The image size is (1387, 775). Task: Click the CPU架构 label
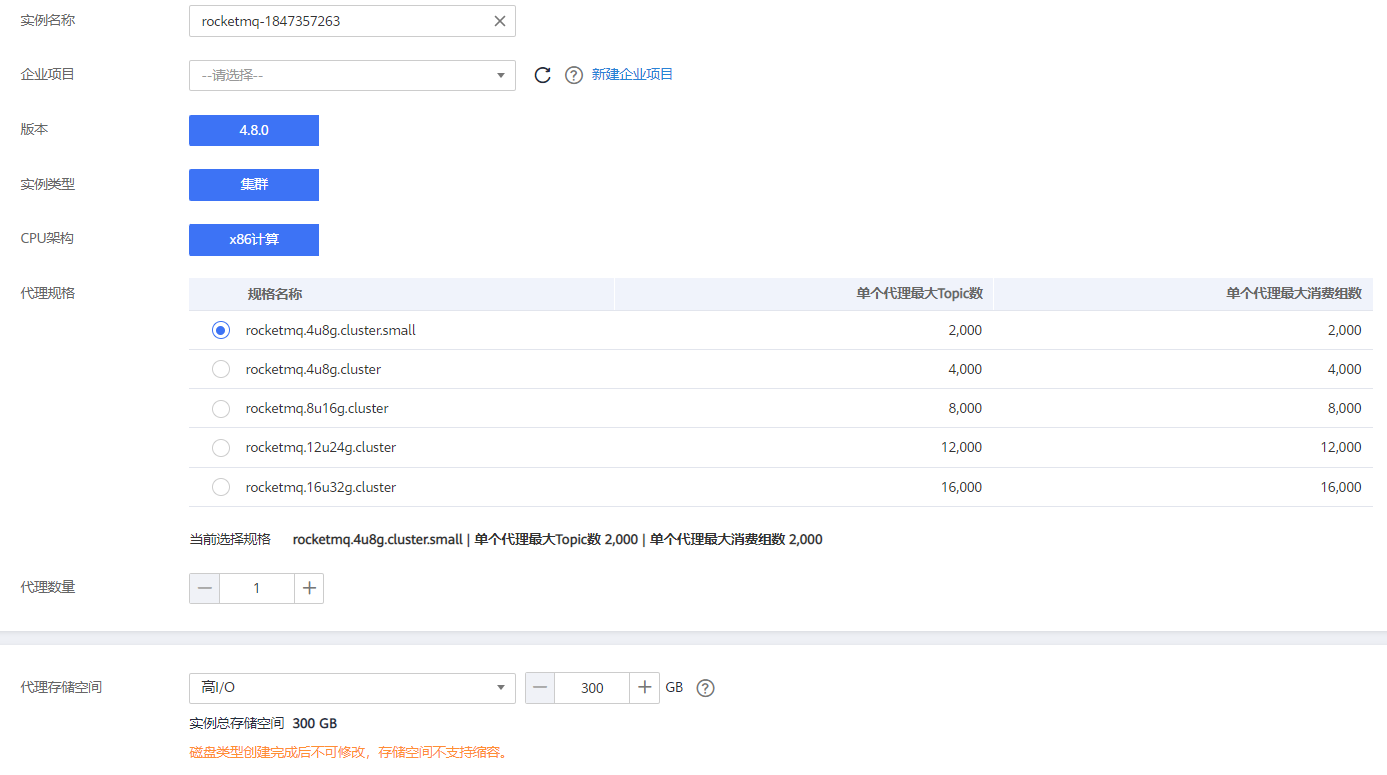(47, 238)
